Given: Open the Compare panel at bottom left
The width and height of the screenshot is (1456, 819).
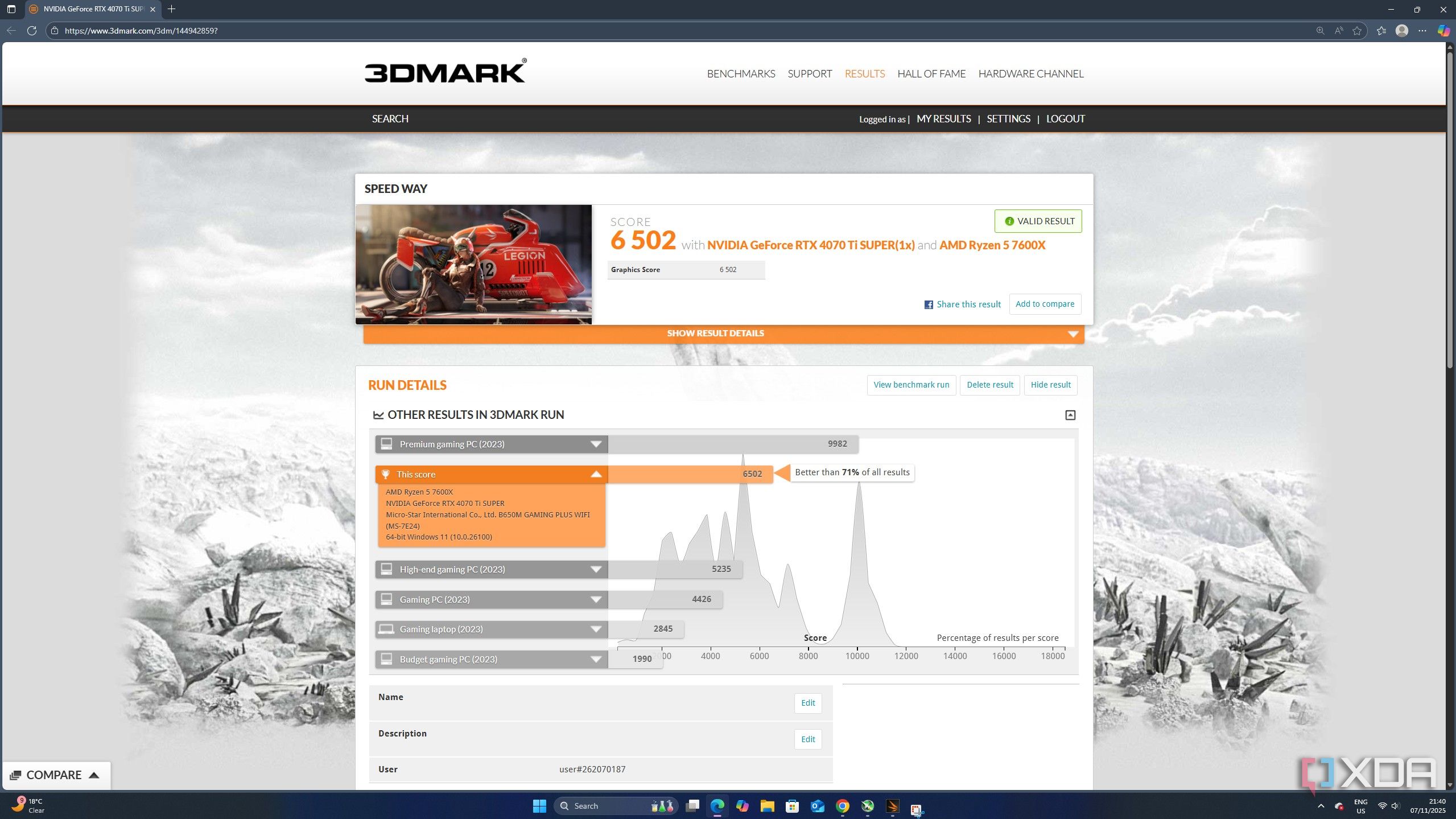Looking at the screenshot, I should 56,775.
